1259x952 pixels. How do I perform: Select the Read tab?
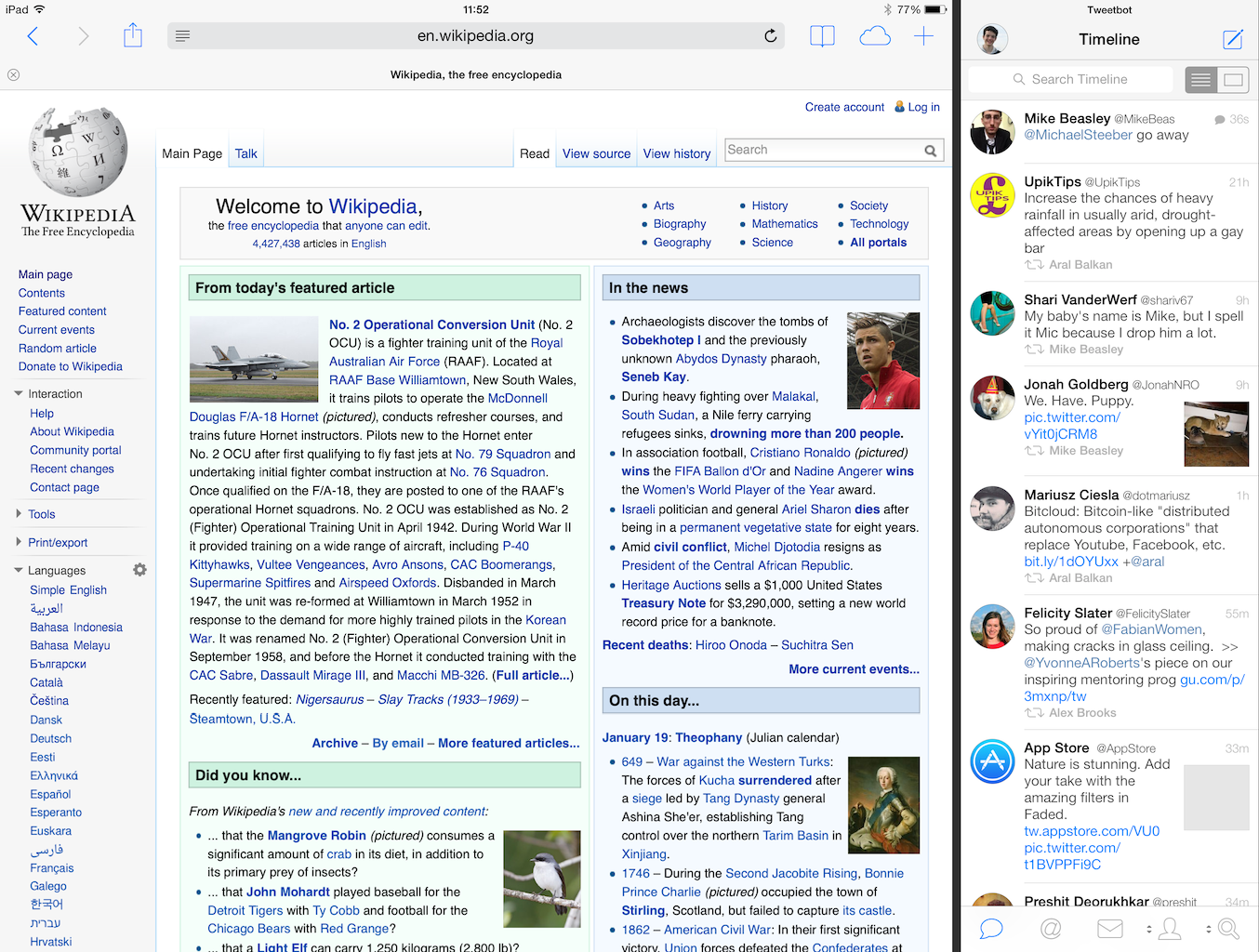pyautogui.click(x=535, y=153)
